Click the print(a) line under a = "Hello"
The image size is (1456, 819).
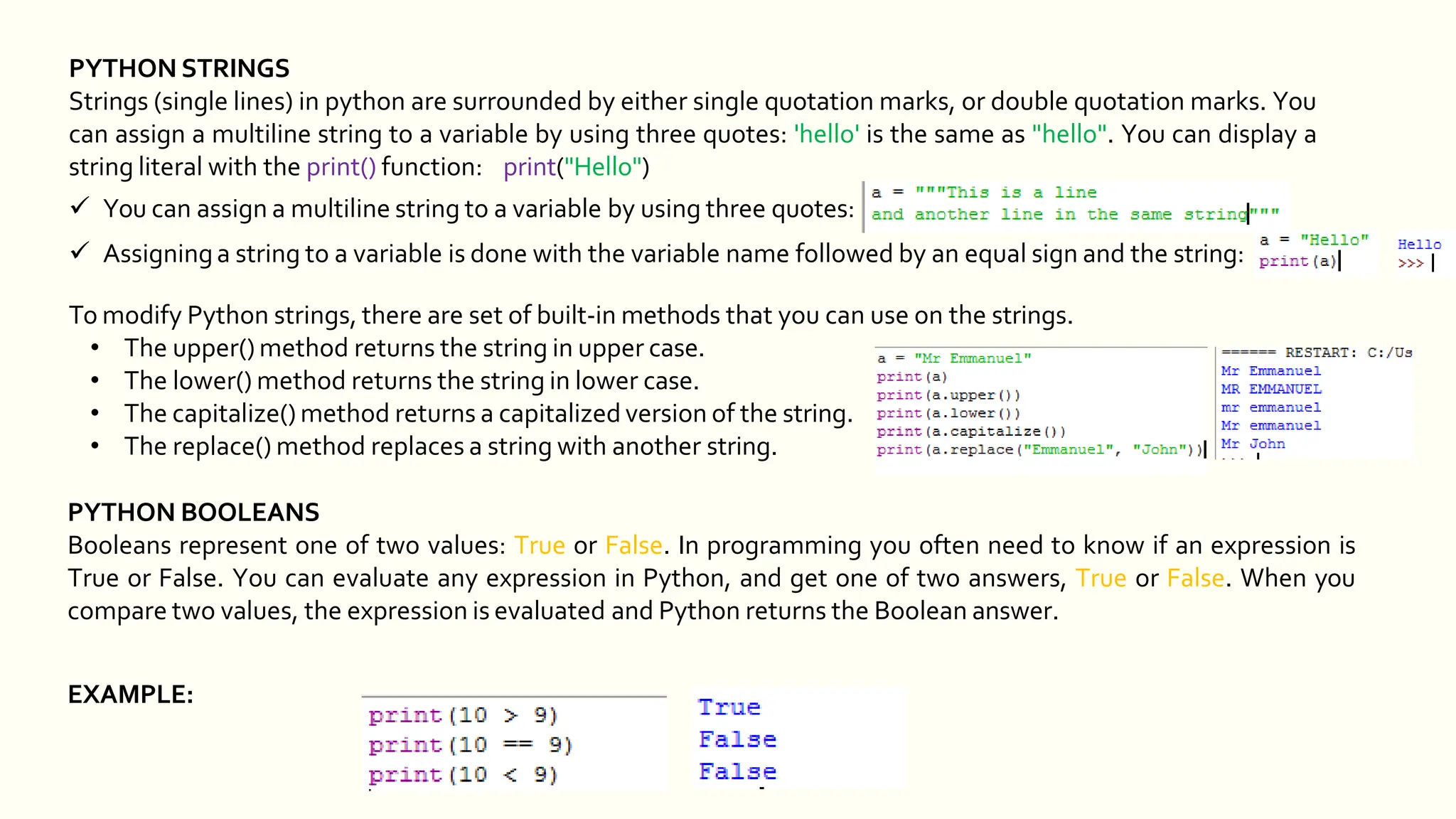[1298, 262]
